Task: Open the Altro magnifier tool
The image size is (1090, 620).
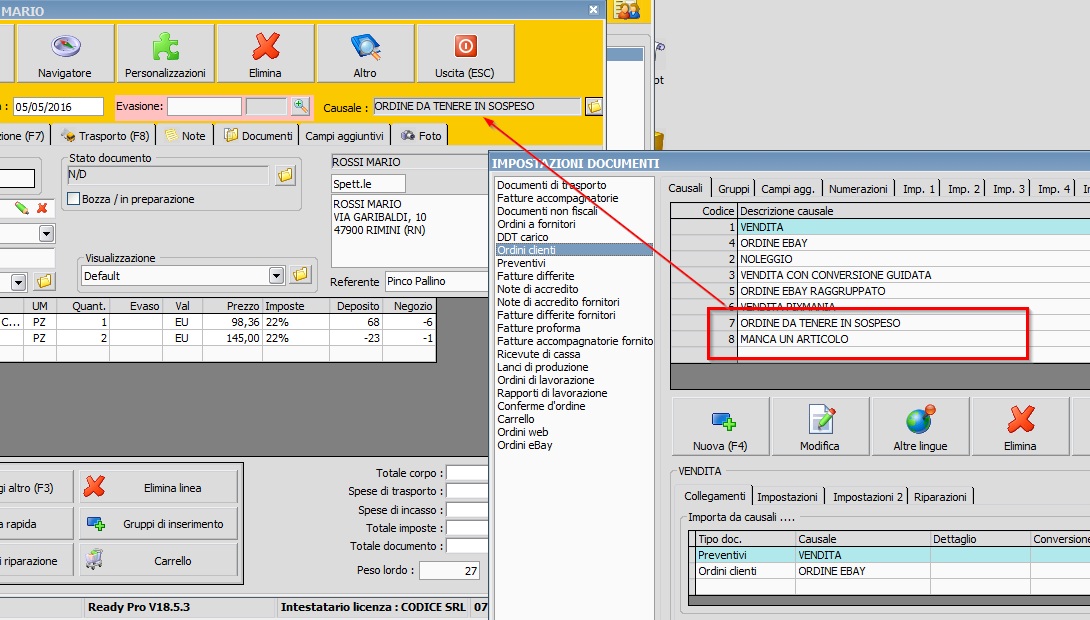Action: 365,54
